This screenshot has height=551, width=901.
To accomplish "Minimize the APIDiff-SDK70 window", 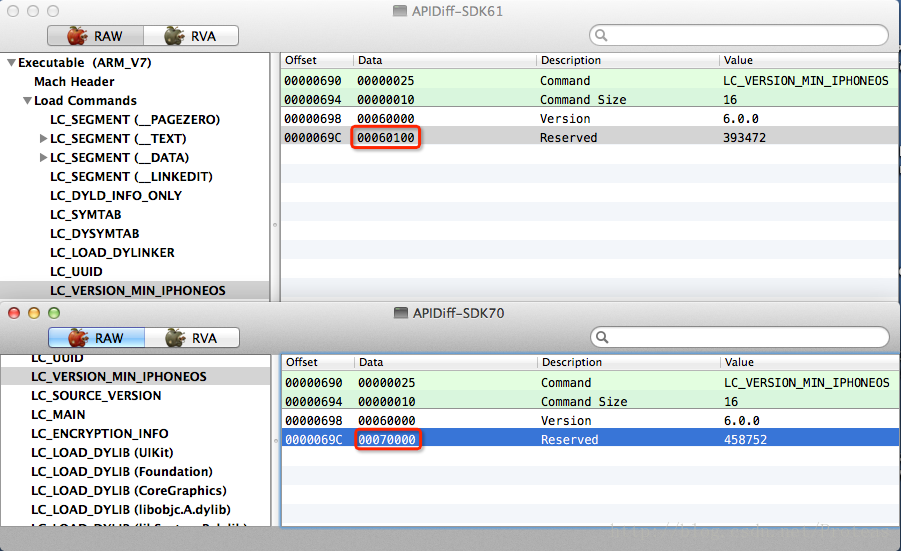I will (x=34, y=313).
